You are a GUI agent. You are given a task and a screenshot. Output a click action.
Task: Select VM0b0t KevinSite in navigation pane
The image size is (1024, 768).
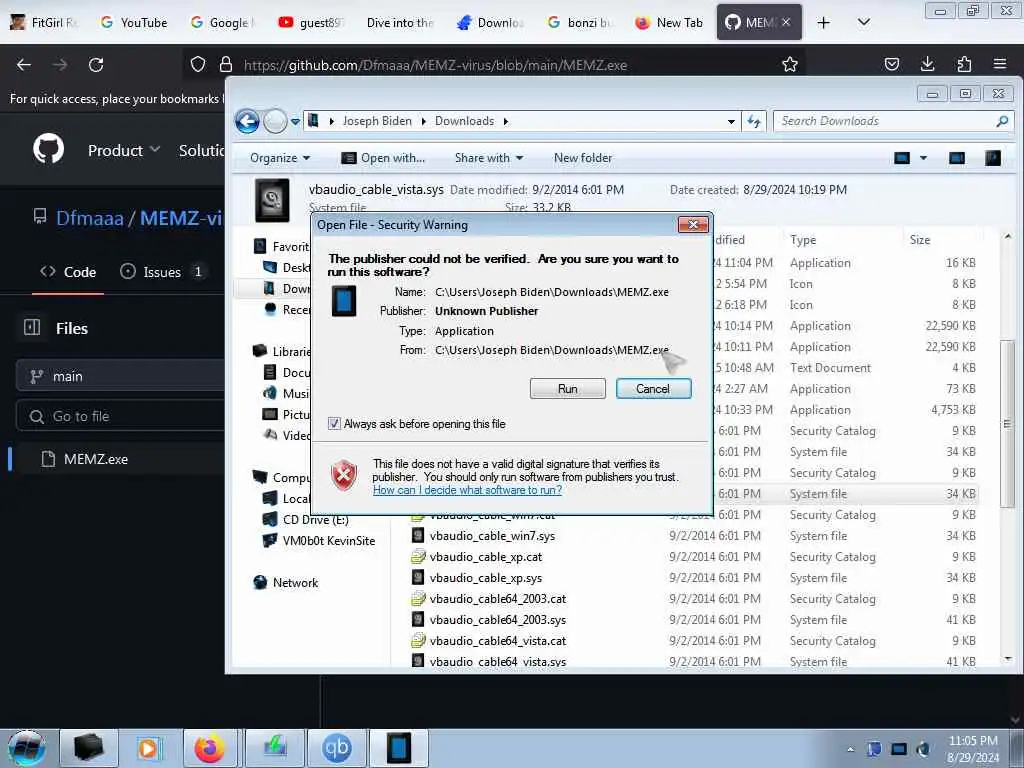click(319, 541)
